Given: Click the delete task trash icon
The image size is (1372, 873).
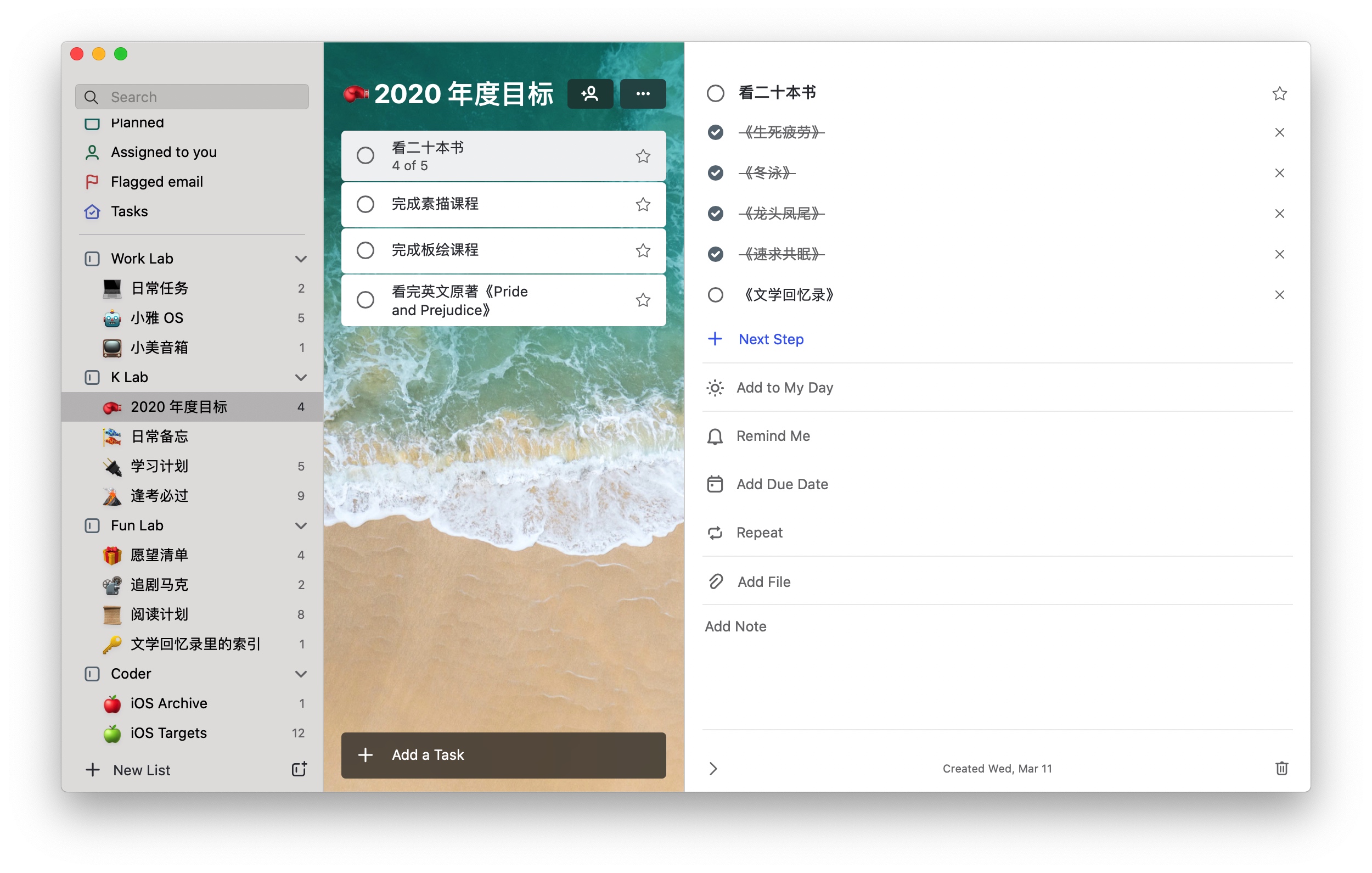Looking at the screenshot, I should pyautogui.click(x=1281, y=768).
